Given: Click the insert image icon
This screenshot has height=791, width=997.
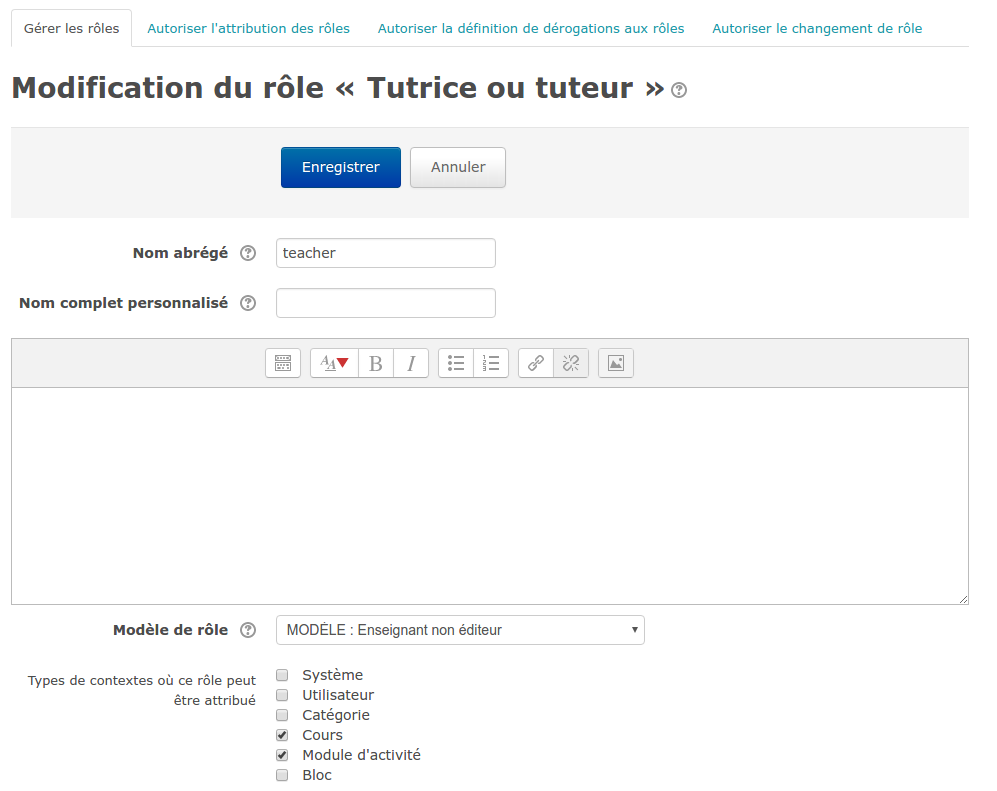Looking at the screenshot, I should tap(616, 363).
